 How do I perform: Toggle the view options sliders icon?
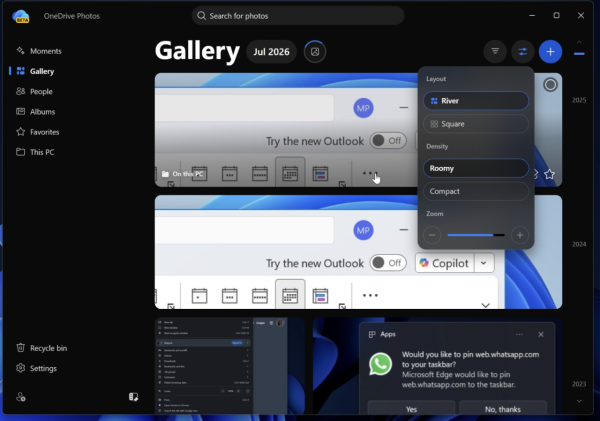pyautogui.click(x=523, y=51)
